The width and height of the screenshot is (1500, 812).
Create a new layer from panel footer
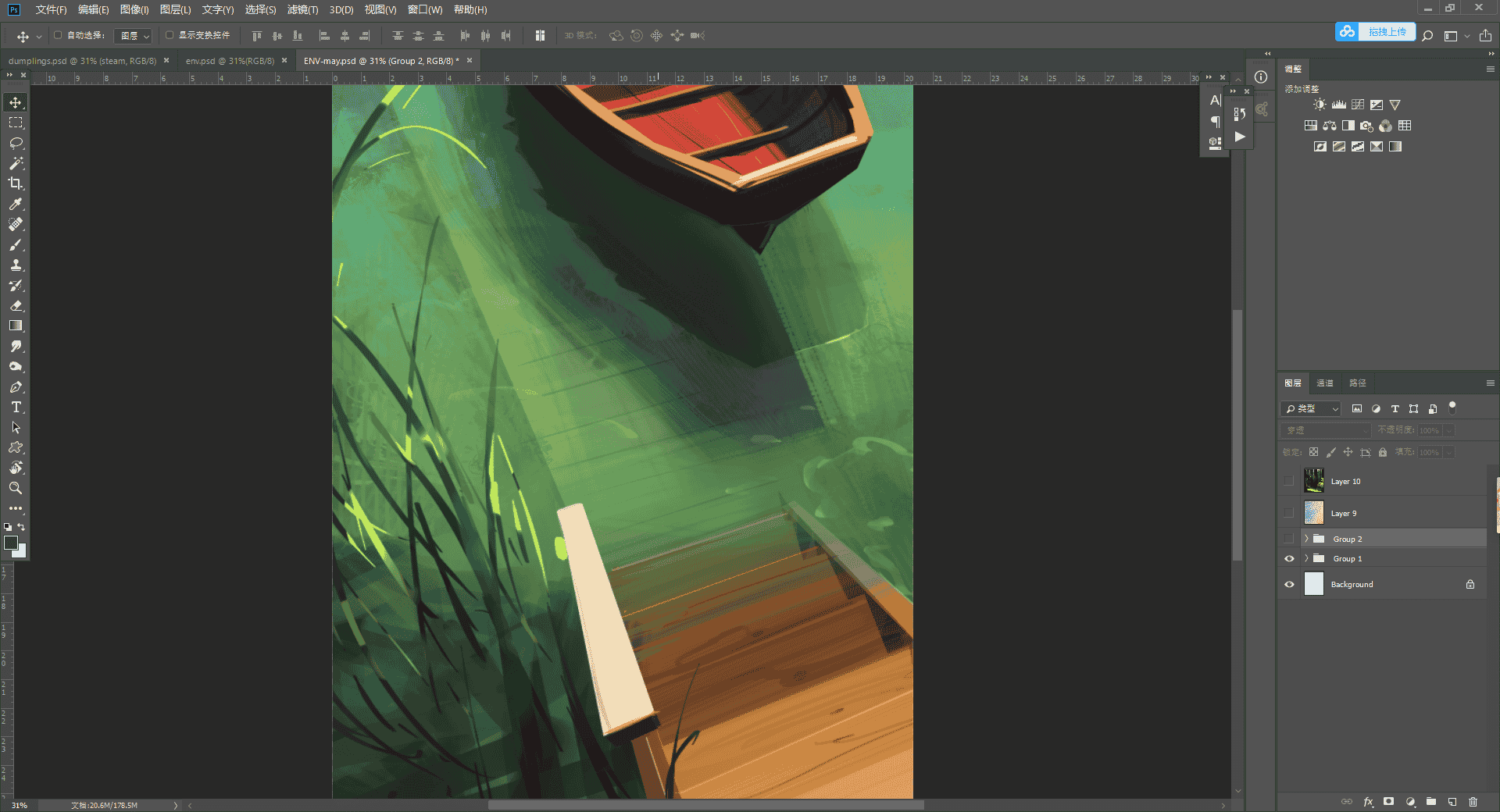pyautogui.click(x=1452, y=802)
